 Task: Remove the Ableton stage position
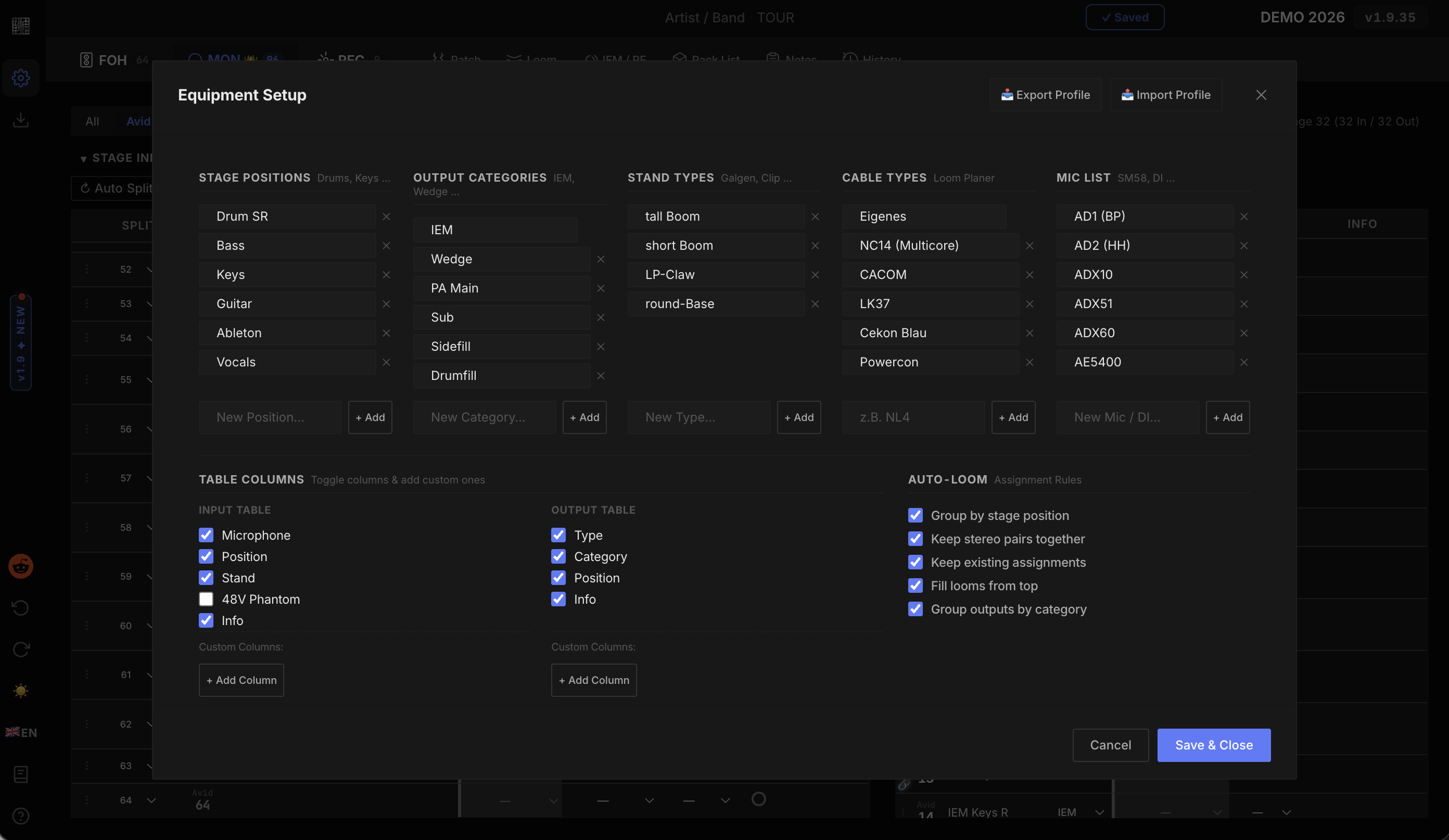point(386,334)
